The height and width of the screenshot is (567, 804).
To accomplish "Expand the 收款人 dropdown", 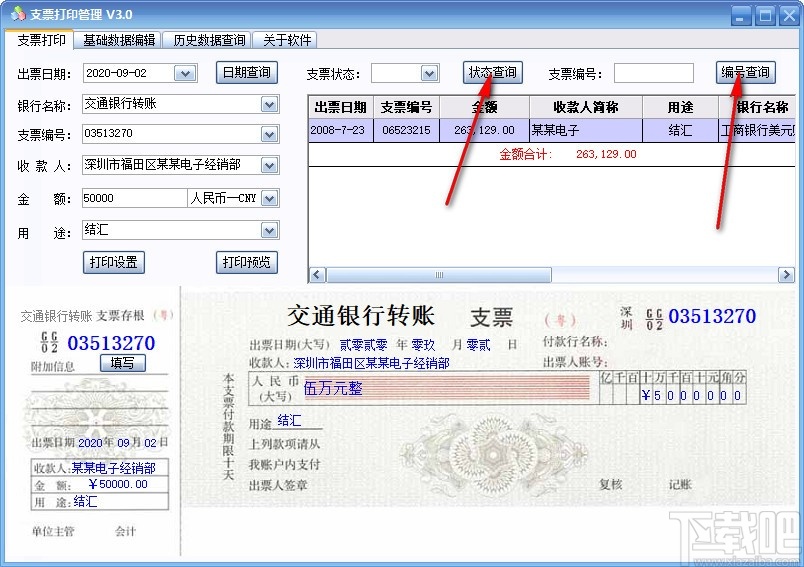I will 269,165.
